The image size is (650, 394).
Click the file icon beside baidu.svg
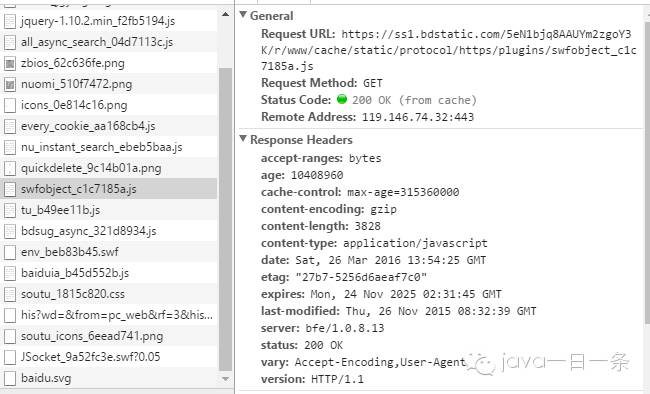click(10, 378)
